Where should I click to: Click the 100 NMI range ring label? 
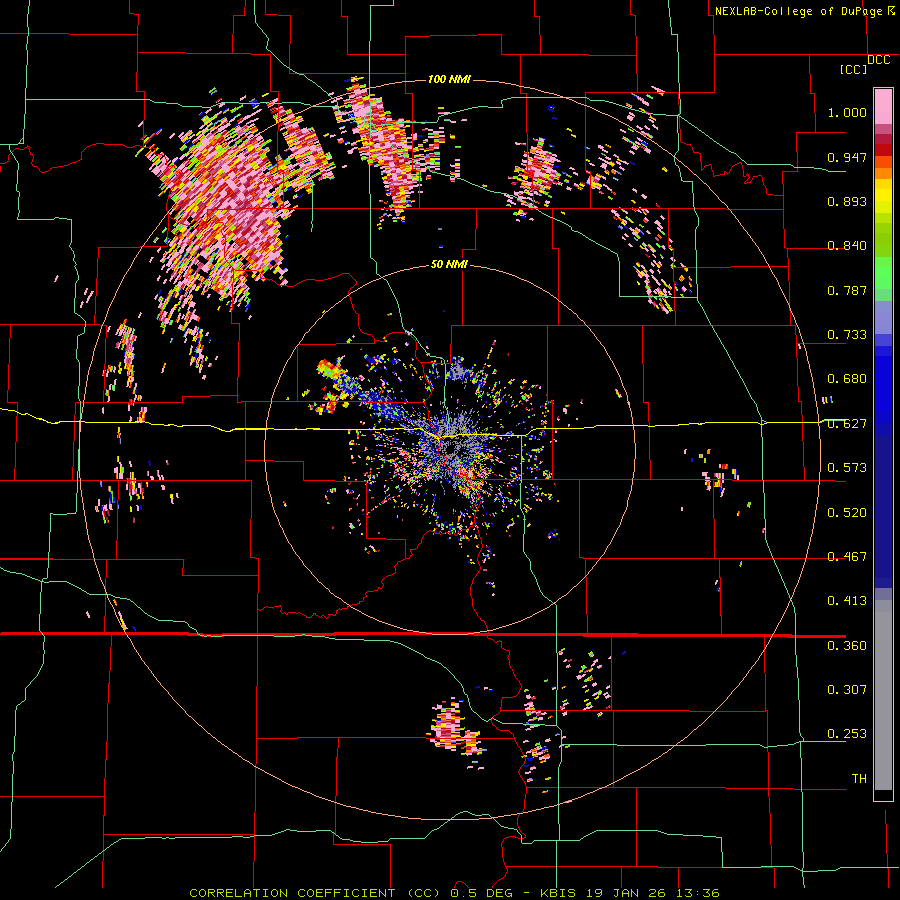(x=449, y=79)
